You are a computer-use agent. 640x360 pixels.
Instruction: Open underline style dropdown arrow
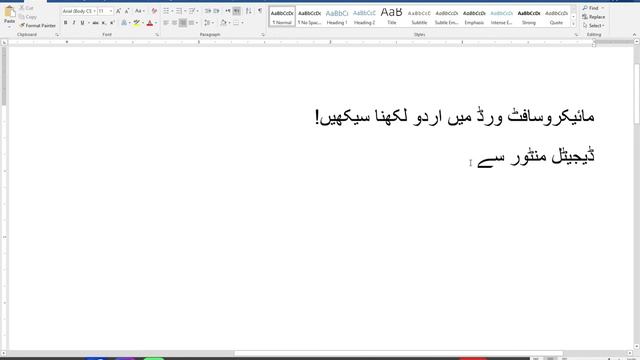(88, 23)
